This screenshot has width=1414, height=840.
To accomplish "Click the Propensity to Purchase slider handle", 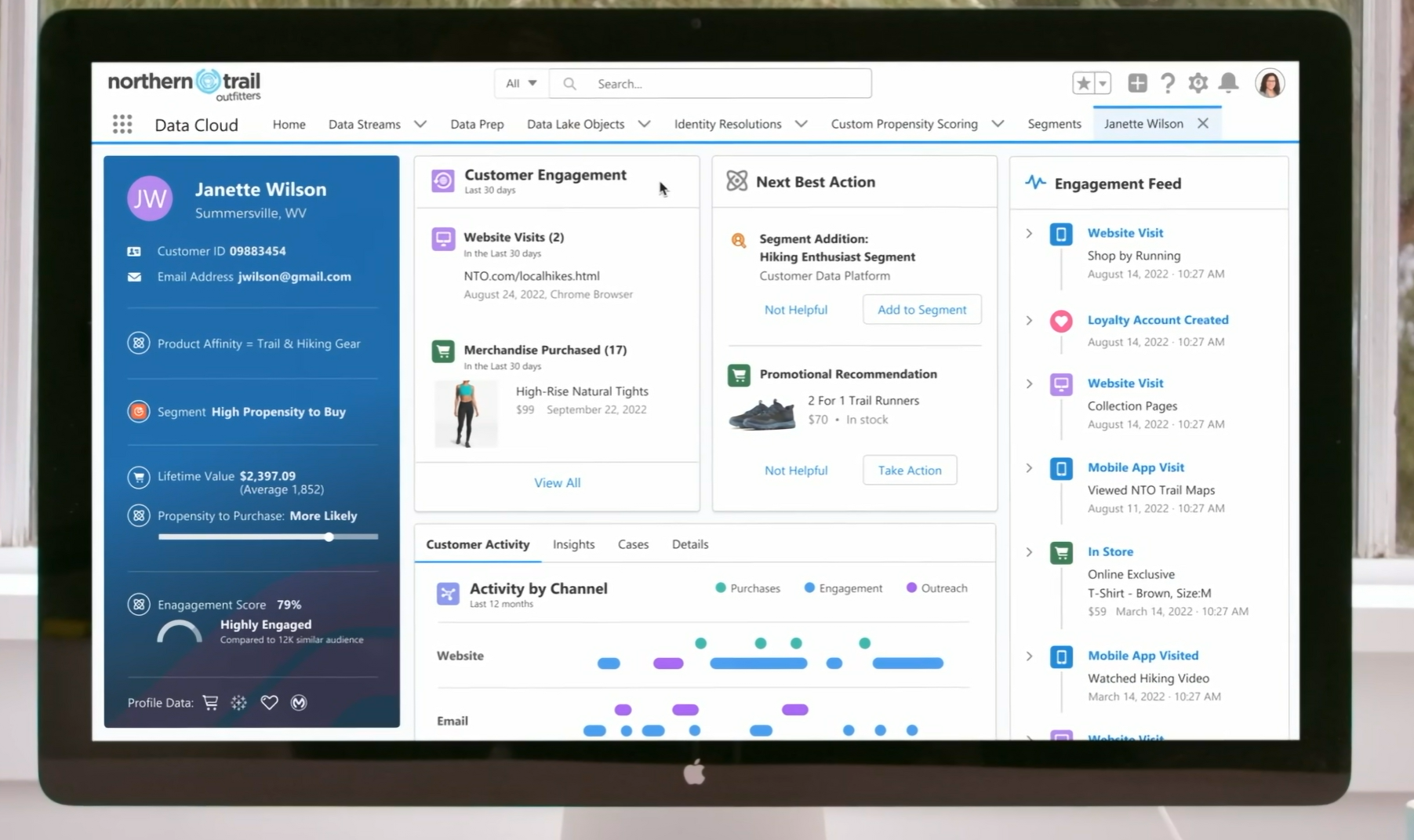I will tap(329, 537).
